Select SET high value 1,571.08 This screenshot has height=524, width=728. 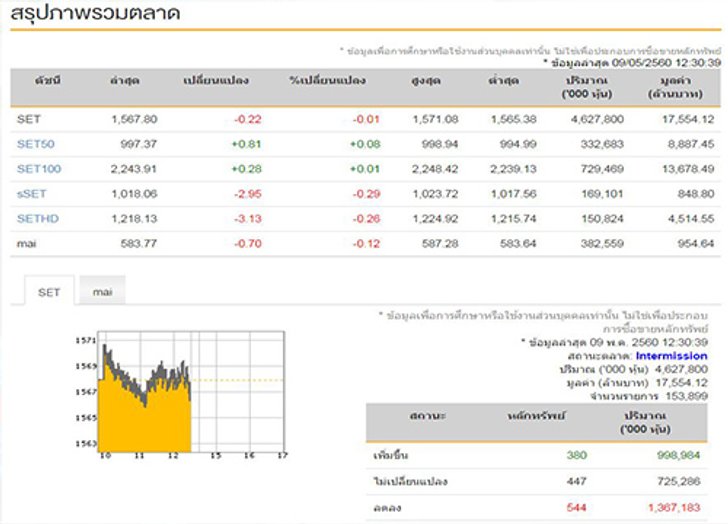coord(436,119)
